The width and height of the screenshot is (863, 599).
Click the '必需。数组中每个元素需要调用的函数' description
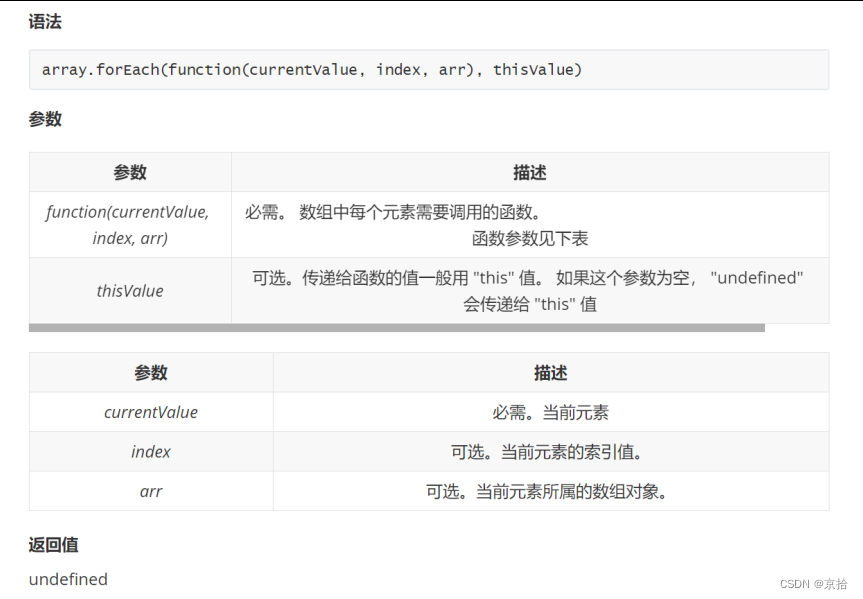pyautogui.click(x=393, y=212)
